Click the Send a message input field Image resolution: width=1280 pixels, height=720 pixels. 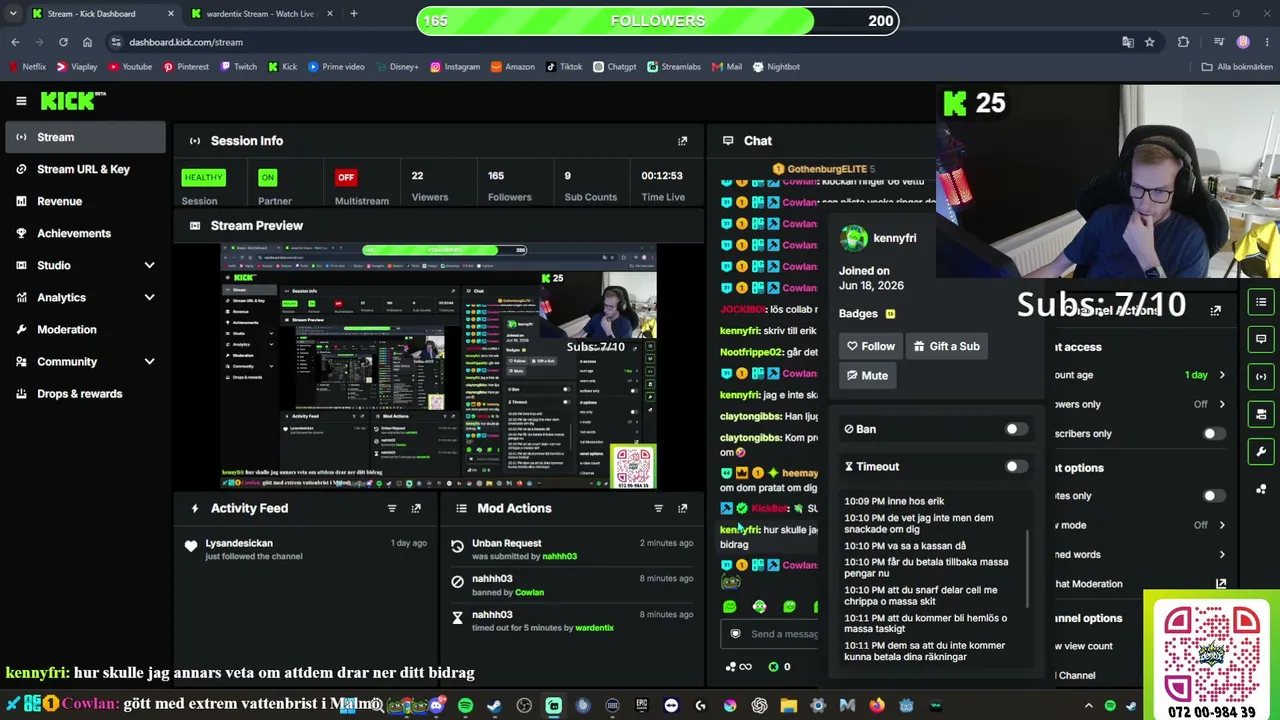tap(769, 633)
